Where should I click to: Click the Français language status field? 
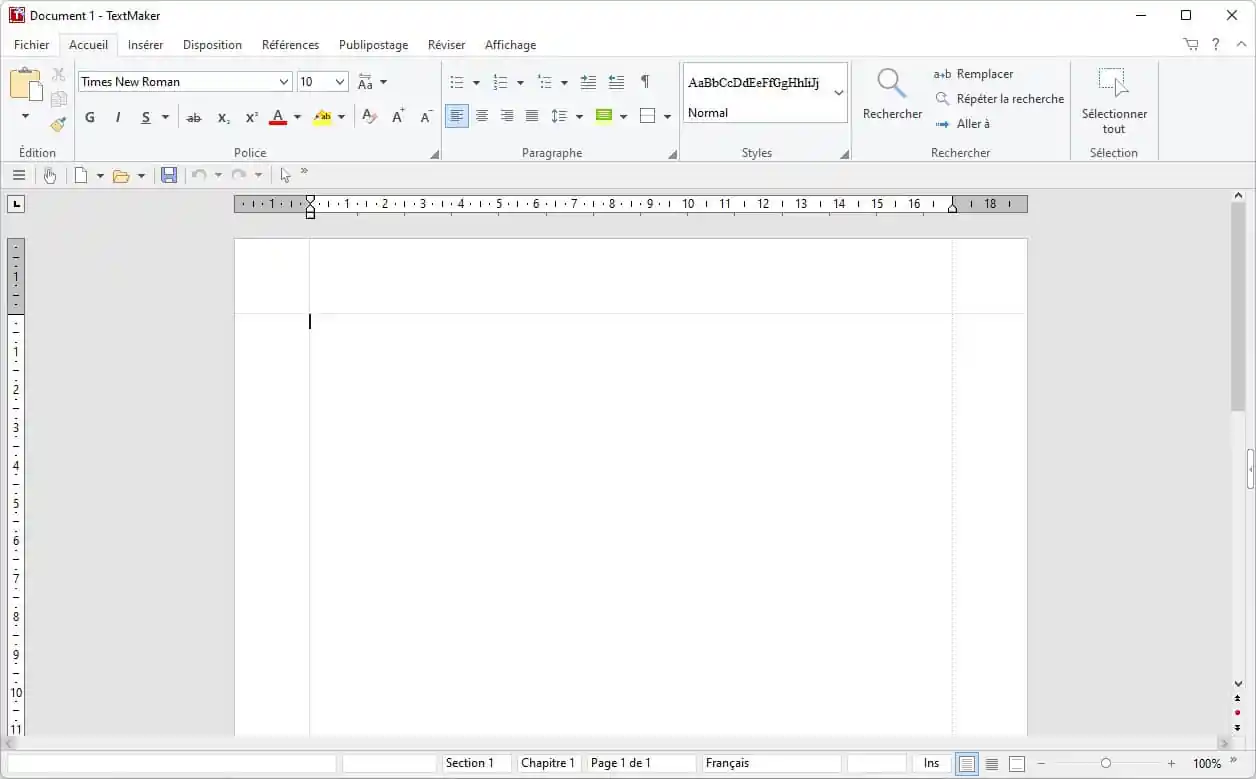[x=771, y=763]
